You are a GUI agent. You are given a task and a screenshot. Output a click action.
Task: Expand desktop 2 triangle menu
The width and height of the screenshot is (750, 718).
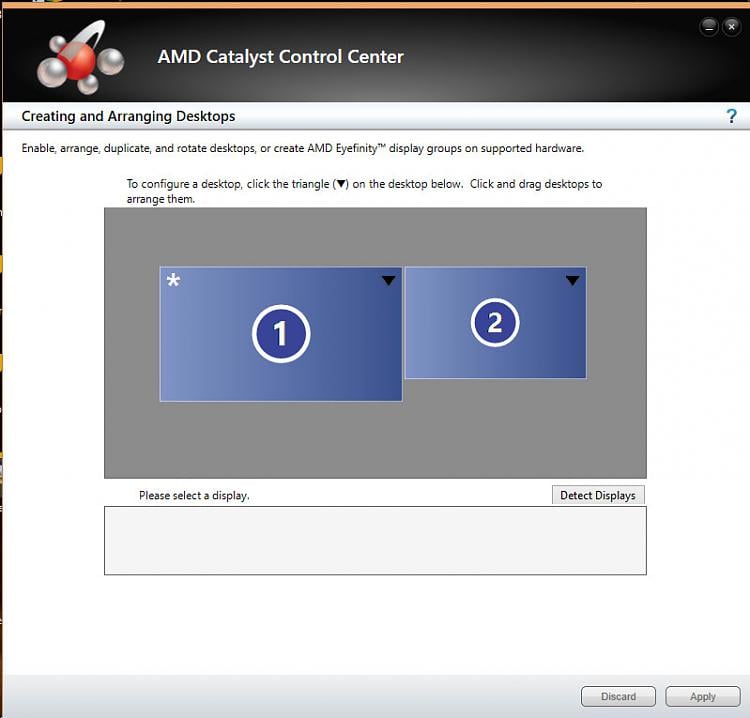coord(572,280)
